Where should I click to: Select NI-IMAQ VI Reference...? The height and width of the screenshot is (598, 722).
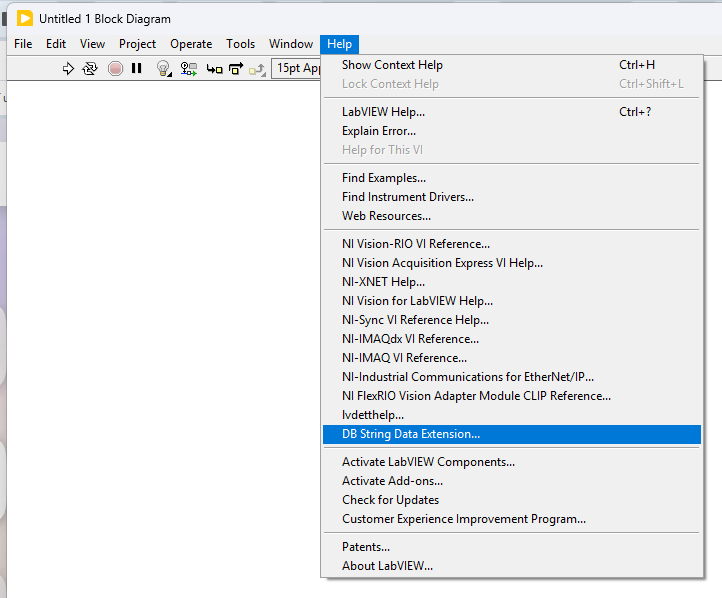pos(512,358)
